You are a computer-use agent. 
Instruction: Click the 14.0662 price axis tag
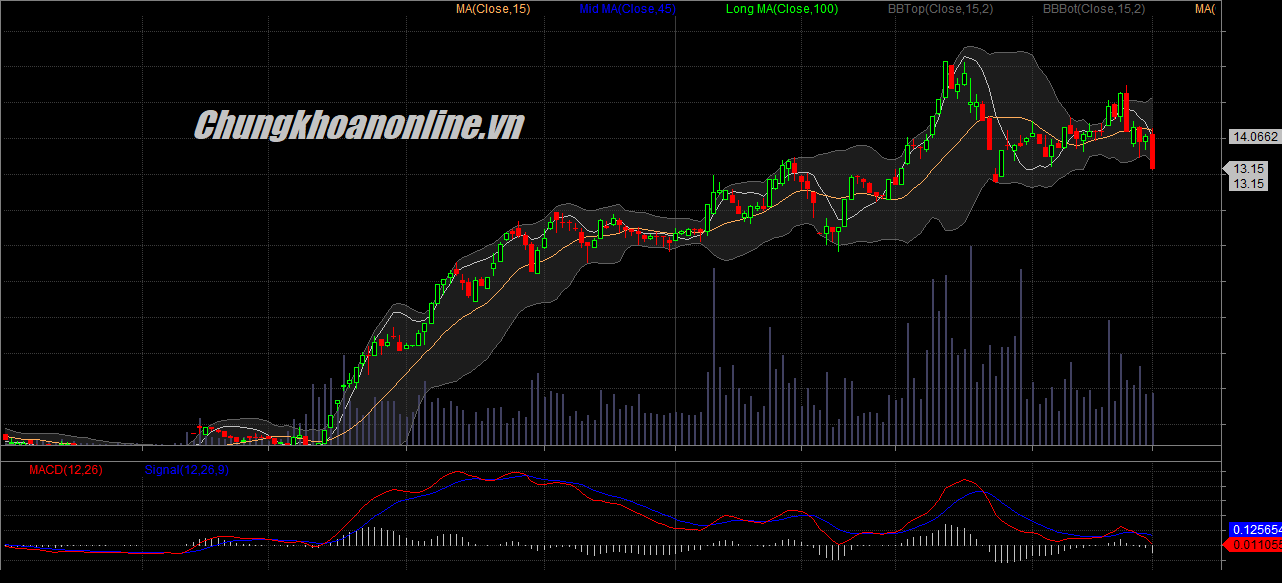(x=1252, y=137)
